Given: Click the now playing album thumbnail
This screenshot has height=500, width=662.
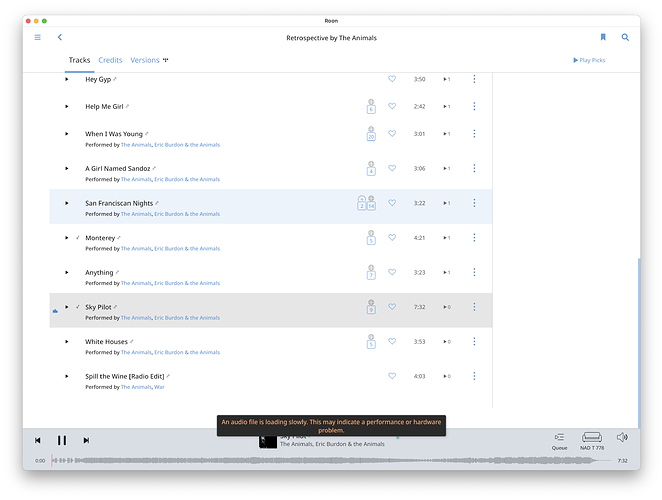Looking at the screenshot, I should point(268,442).
